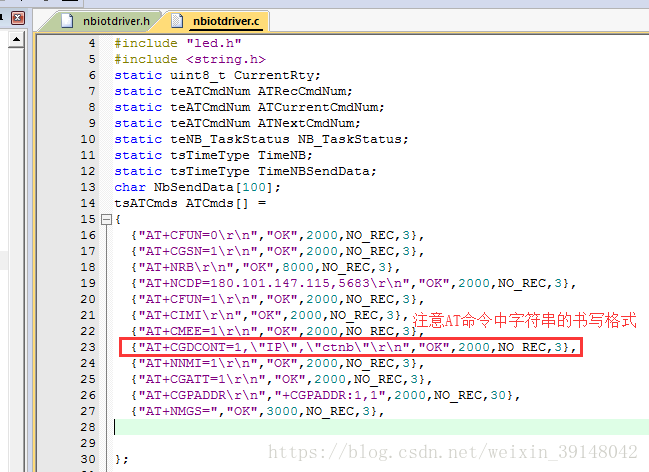Click the AT+NMGS= command line
Viewport: 649px width, 472px height.
(x=257, y=411)
